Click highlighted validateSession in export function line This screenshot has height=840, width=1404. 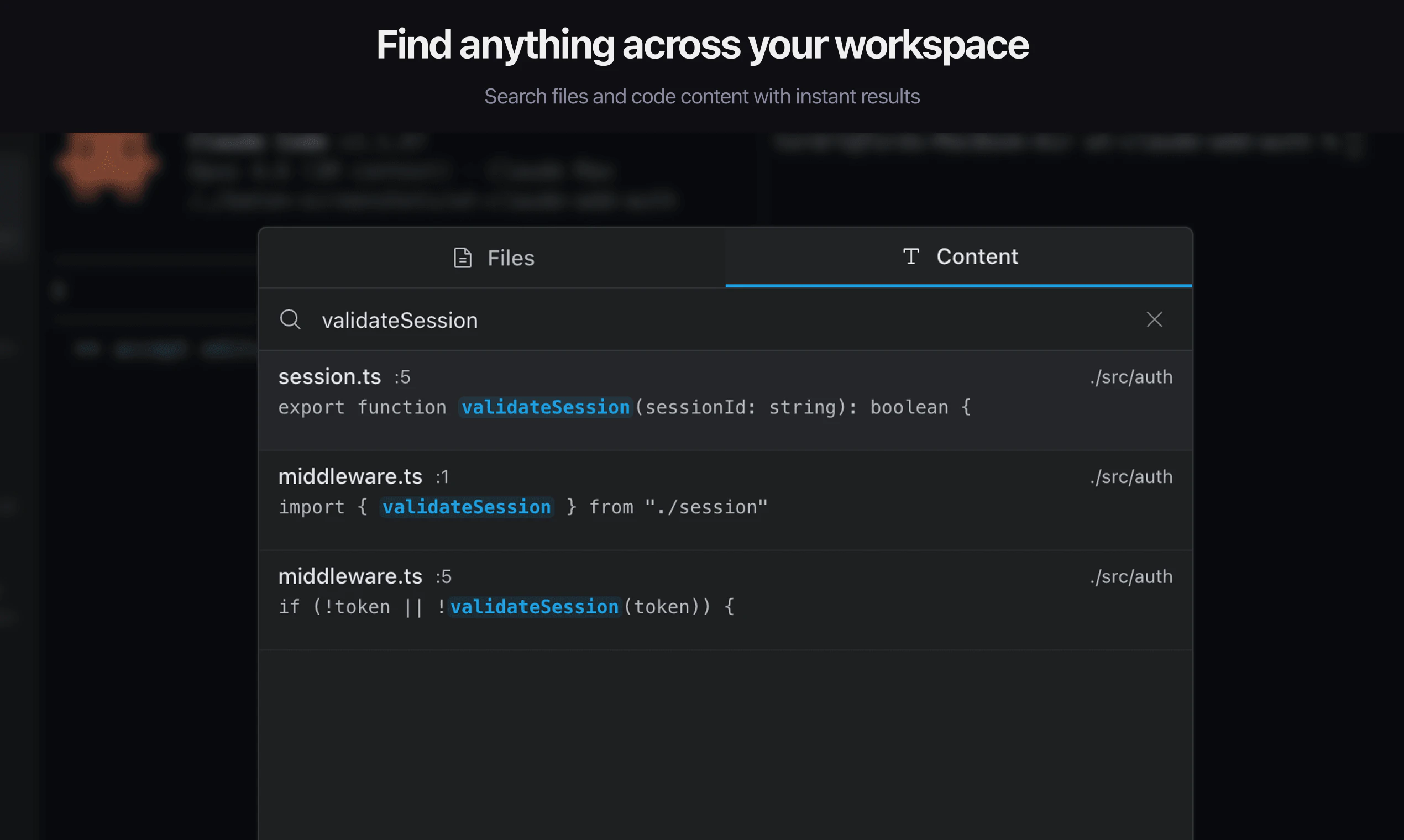coord(545,407)
